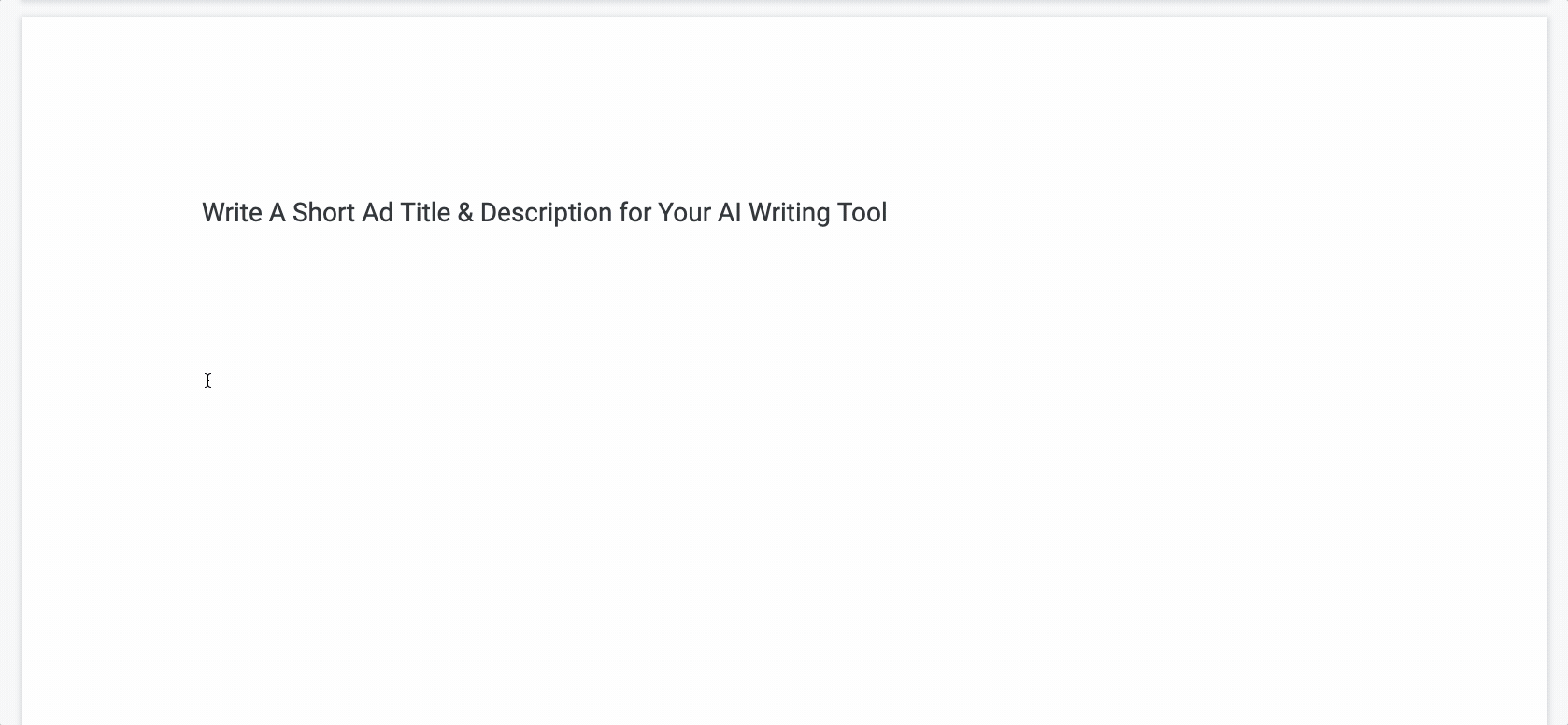The width and height of the screenshot is (1568, 725).
Task: Click the gray margin left of the page
Action: coord(10,374)
